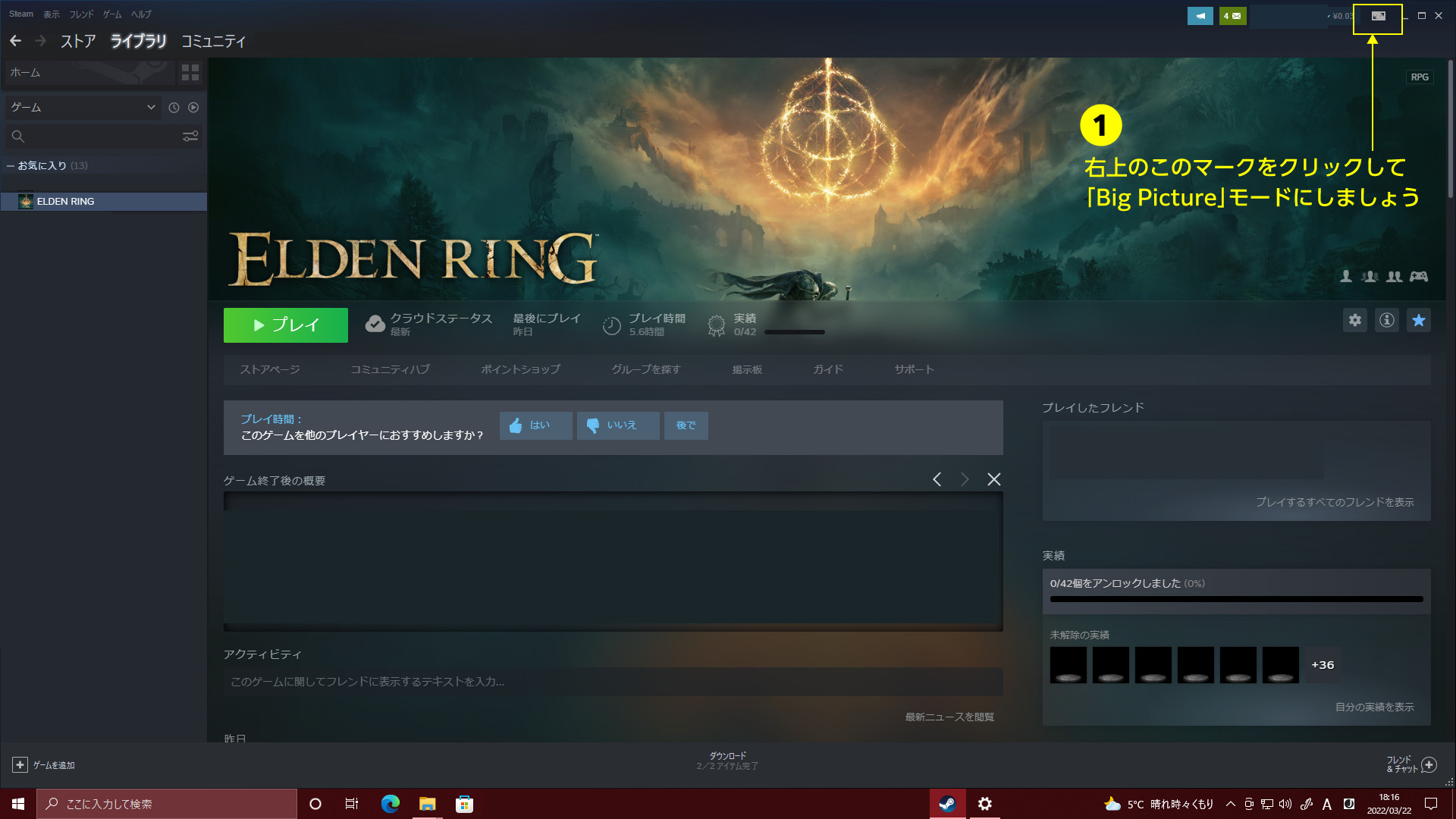Open the ストアページ link
The height and width of the screenshot is (819, 1456).
point(270,369)
